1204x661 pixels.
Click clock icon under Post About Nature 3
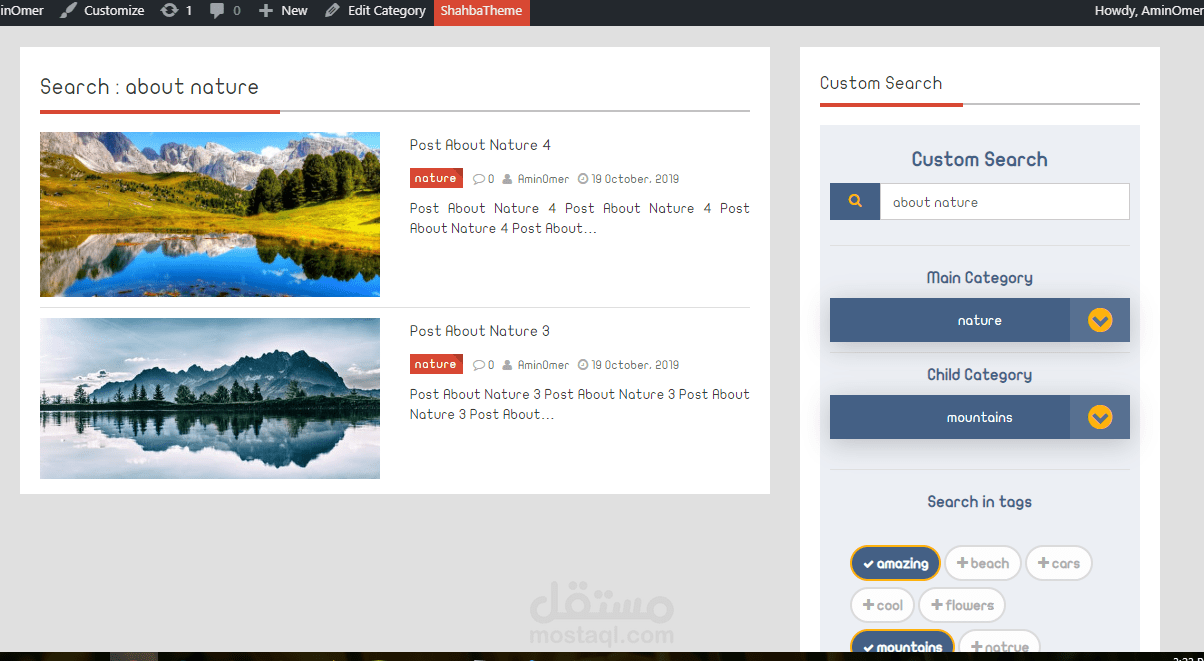coord(583,365)
